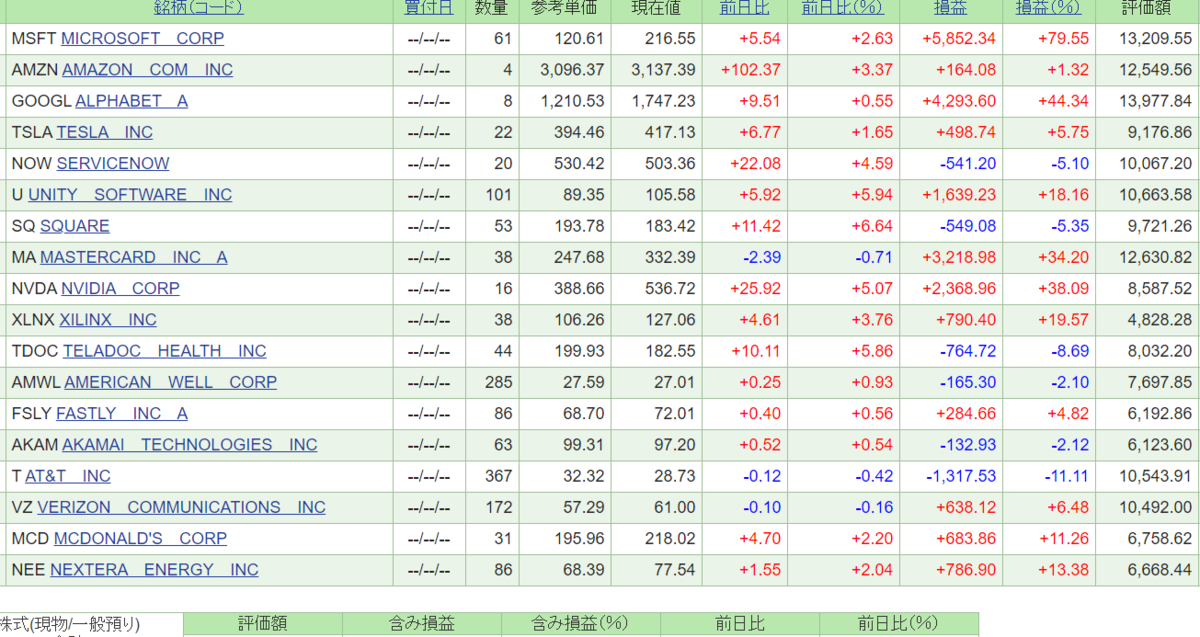Select XLNX reference price 106.26
Screen dimensions: 1200x637
coord(579,320)
